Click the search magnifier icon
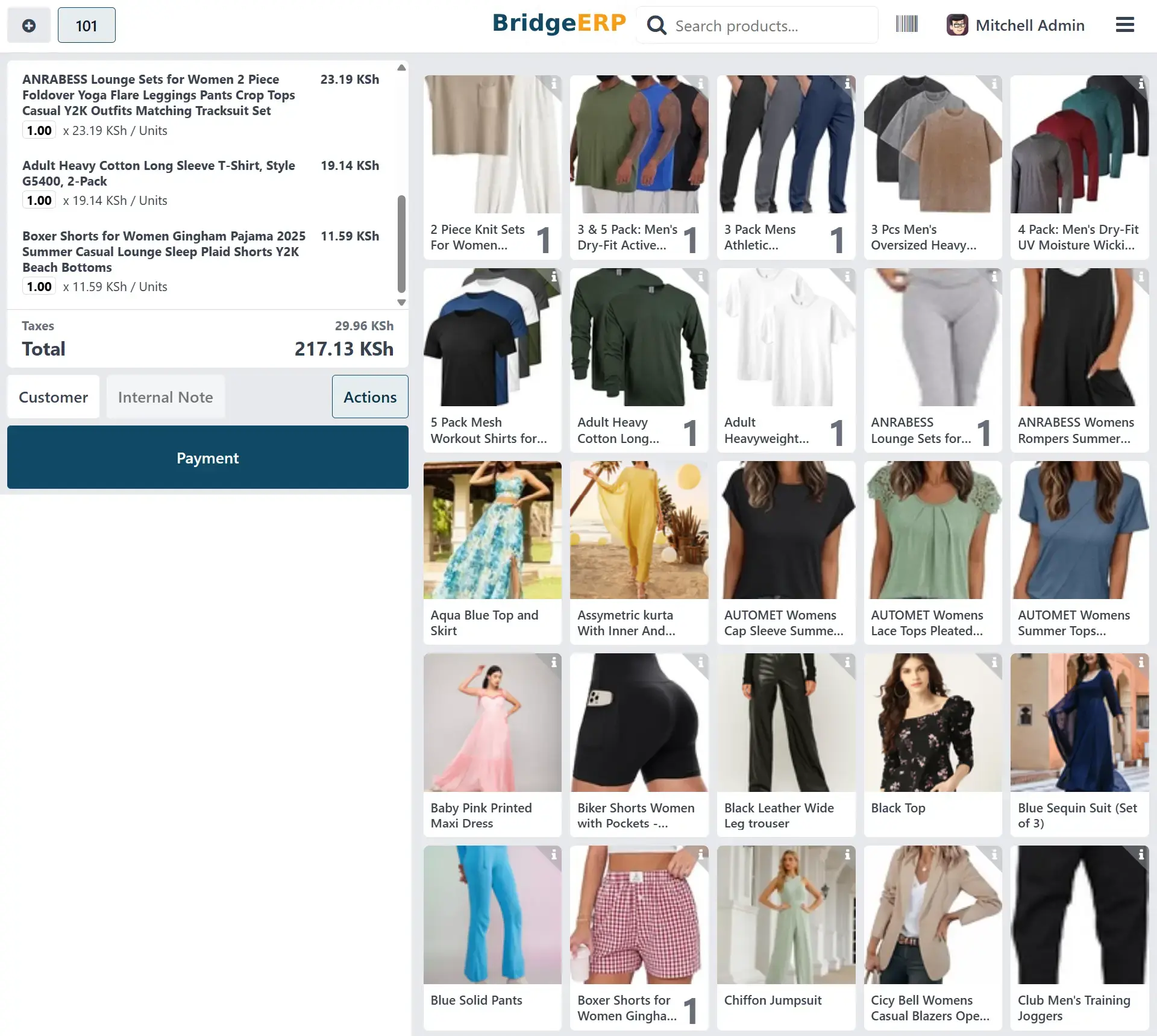 tap(656, 25)
